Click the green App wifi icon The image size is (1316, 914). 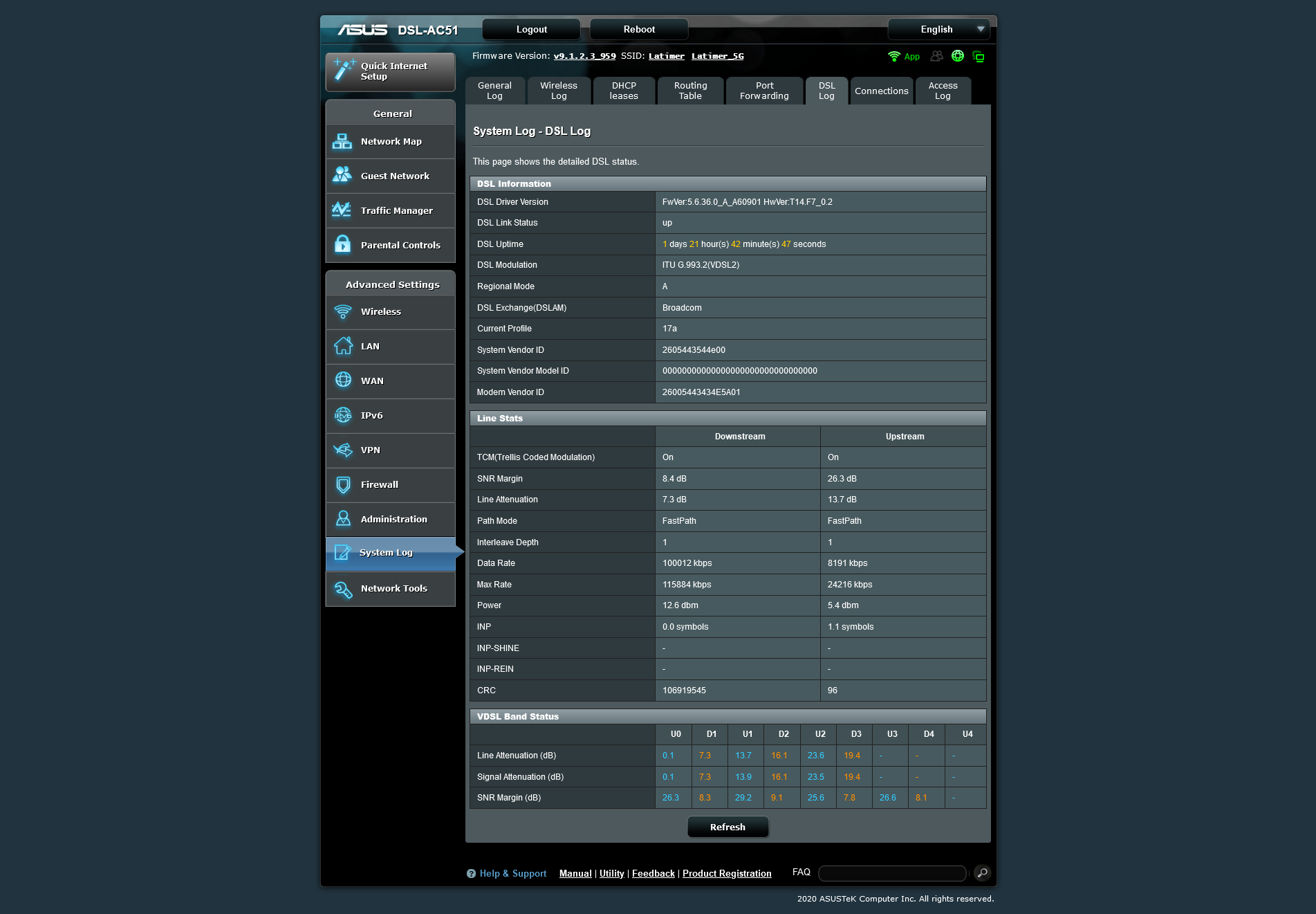tap(894, 56)
